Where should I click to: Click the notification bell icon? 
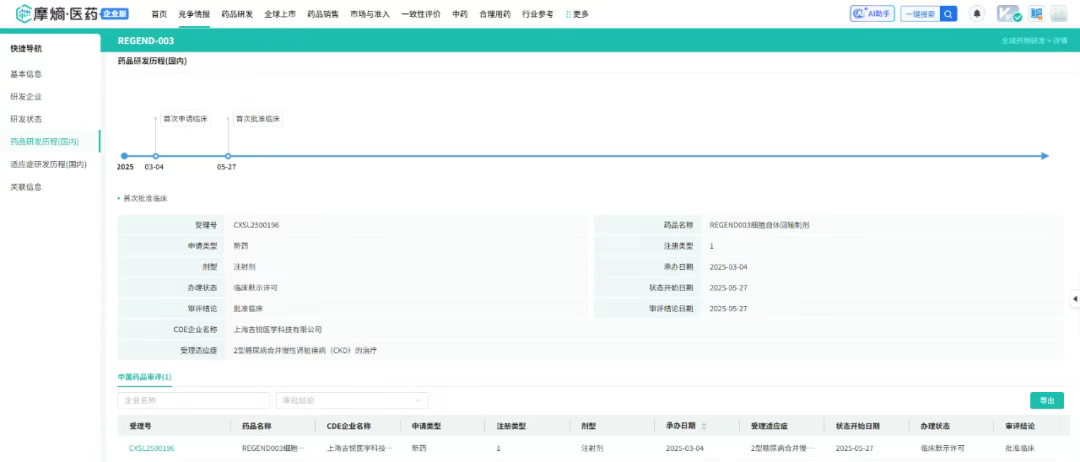(977, 14)
